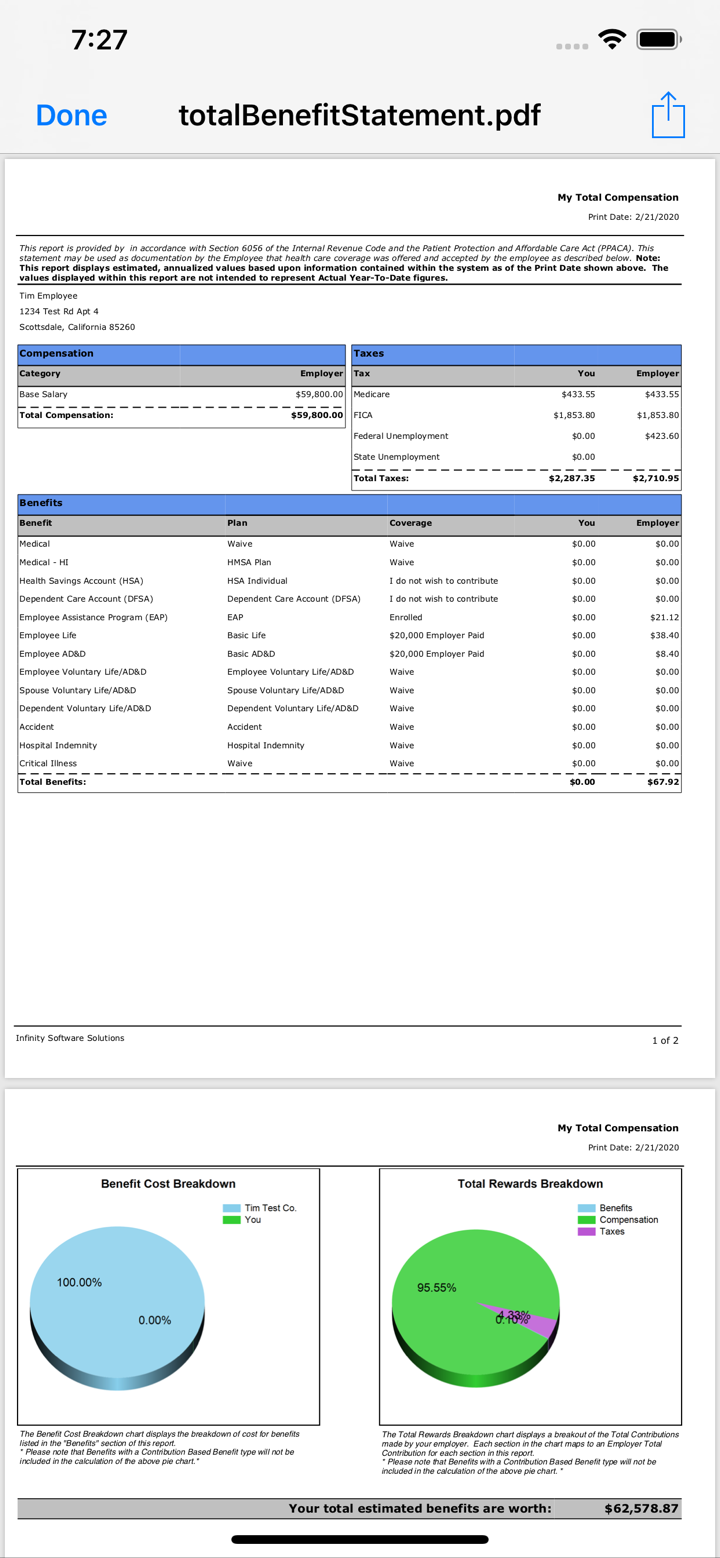Select the Compensation table header
This screenshot has height=1558, width=720.
click(182, 354)
